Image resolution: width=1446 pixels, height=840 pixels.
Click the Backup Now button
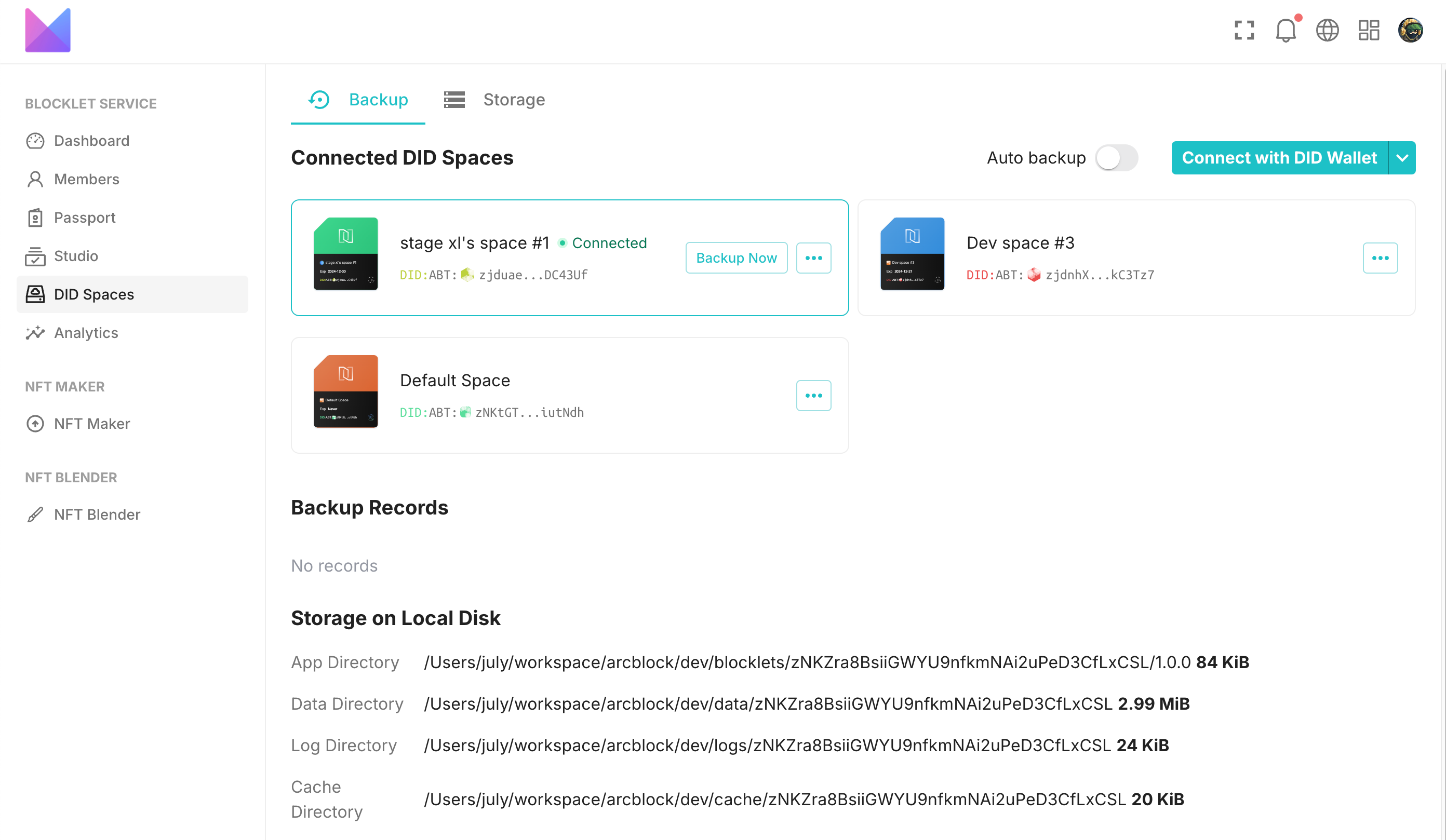pos(735,258)
